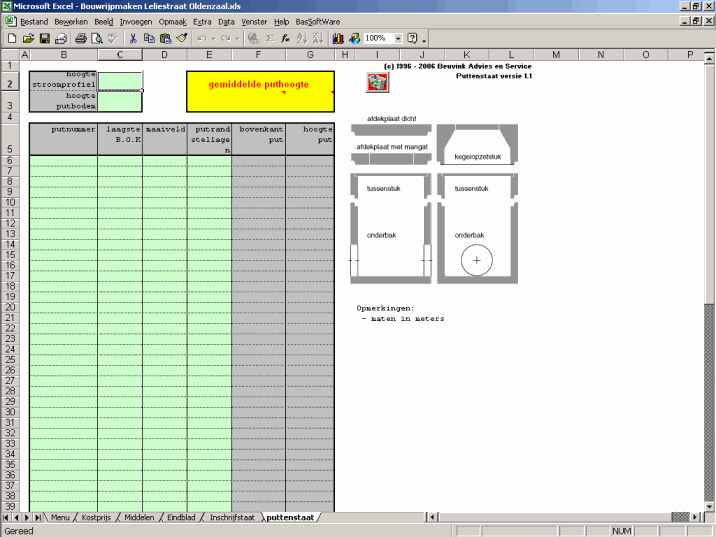Select column F header

pyautogui.click(x=258, y=54)
